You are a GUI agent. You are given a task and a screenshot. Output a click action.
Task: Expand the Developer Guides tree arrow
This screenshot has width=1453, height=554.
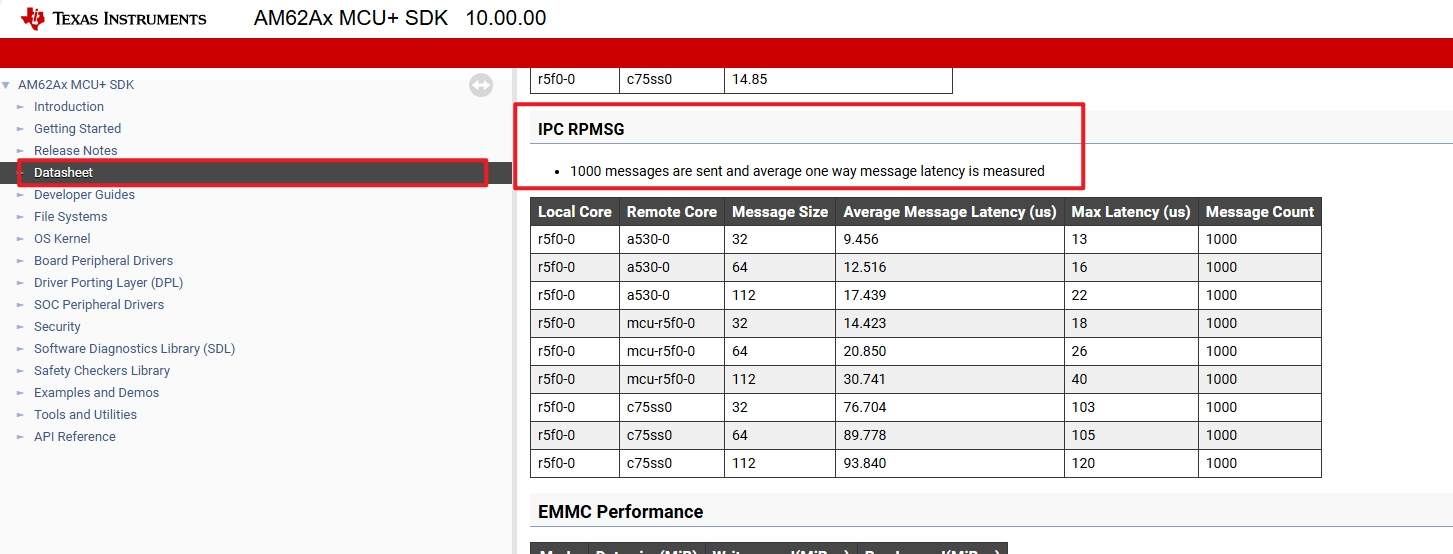[20, 195]
